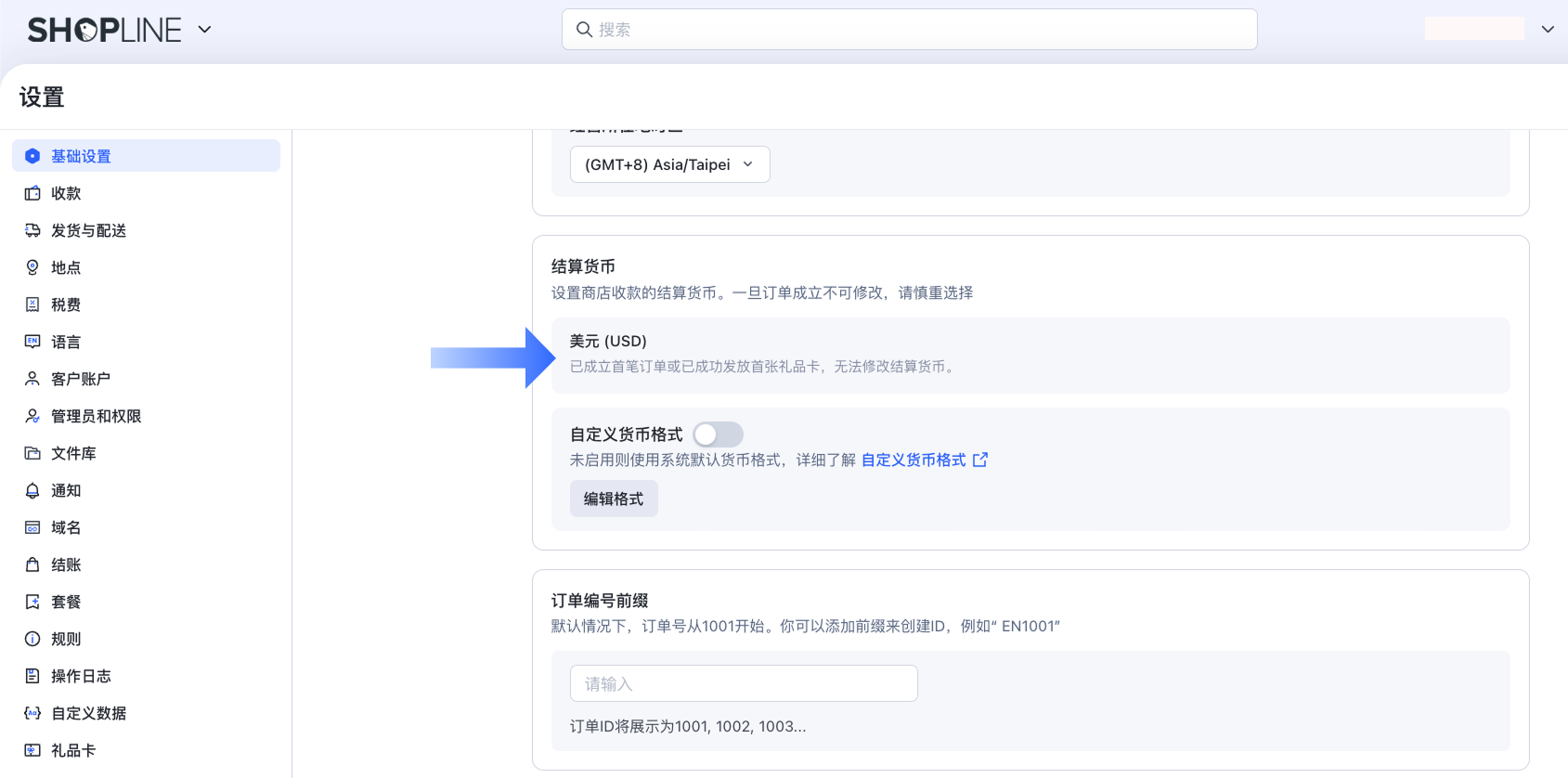Open the account menu chevron at top right
This screenshot has width=1568, height=778.
(x=1548, y=29)
